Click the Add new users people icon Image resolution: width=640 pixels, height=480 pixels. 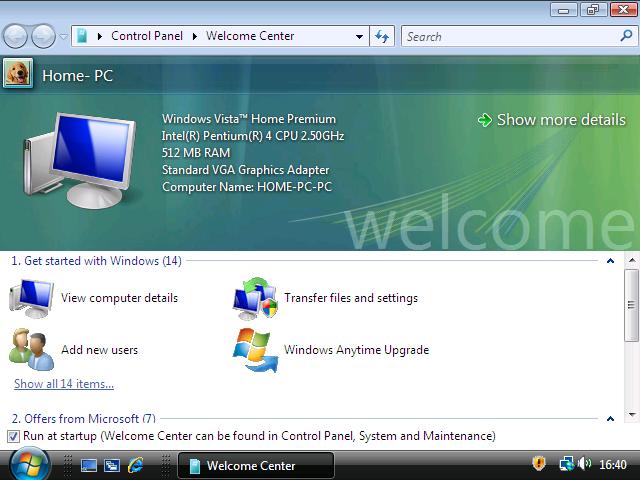point(31,350)
